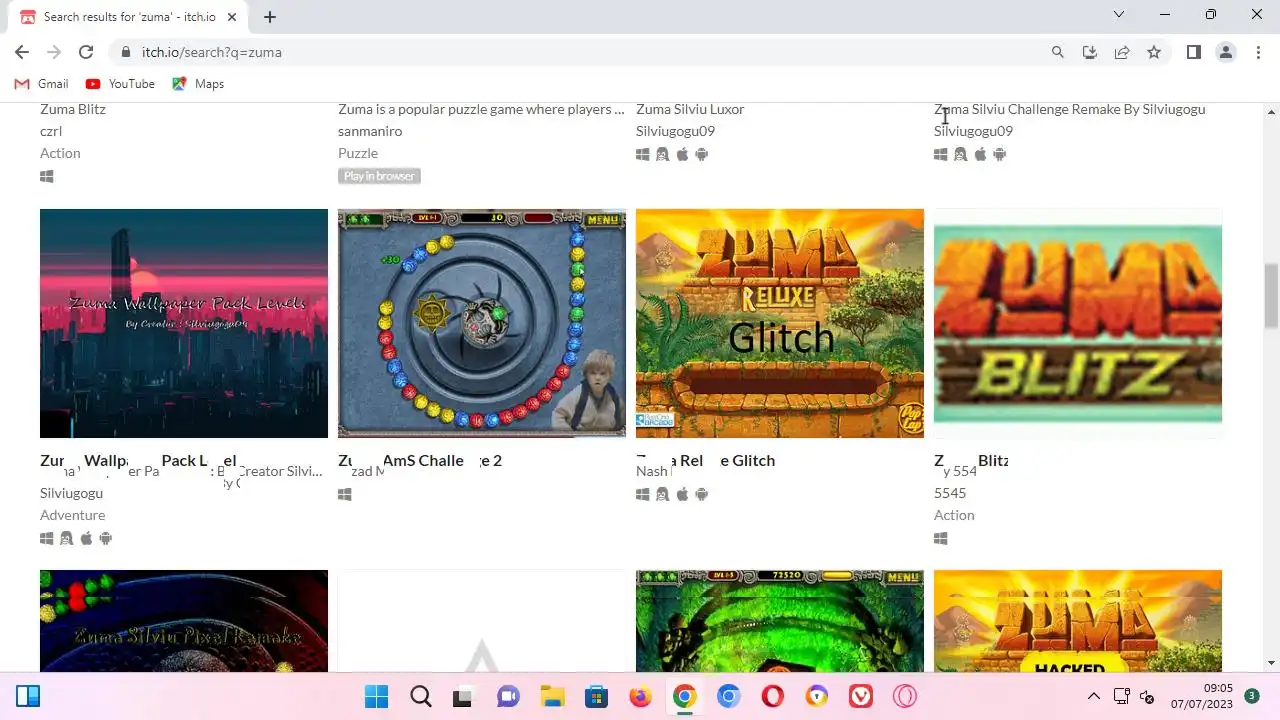Open the Zuma Wallpaper Pack Levels thumbnail

coord(184,323)
